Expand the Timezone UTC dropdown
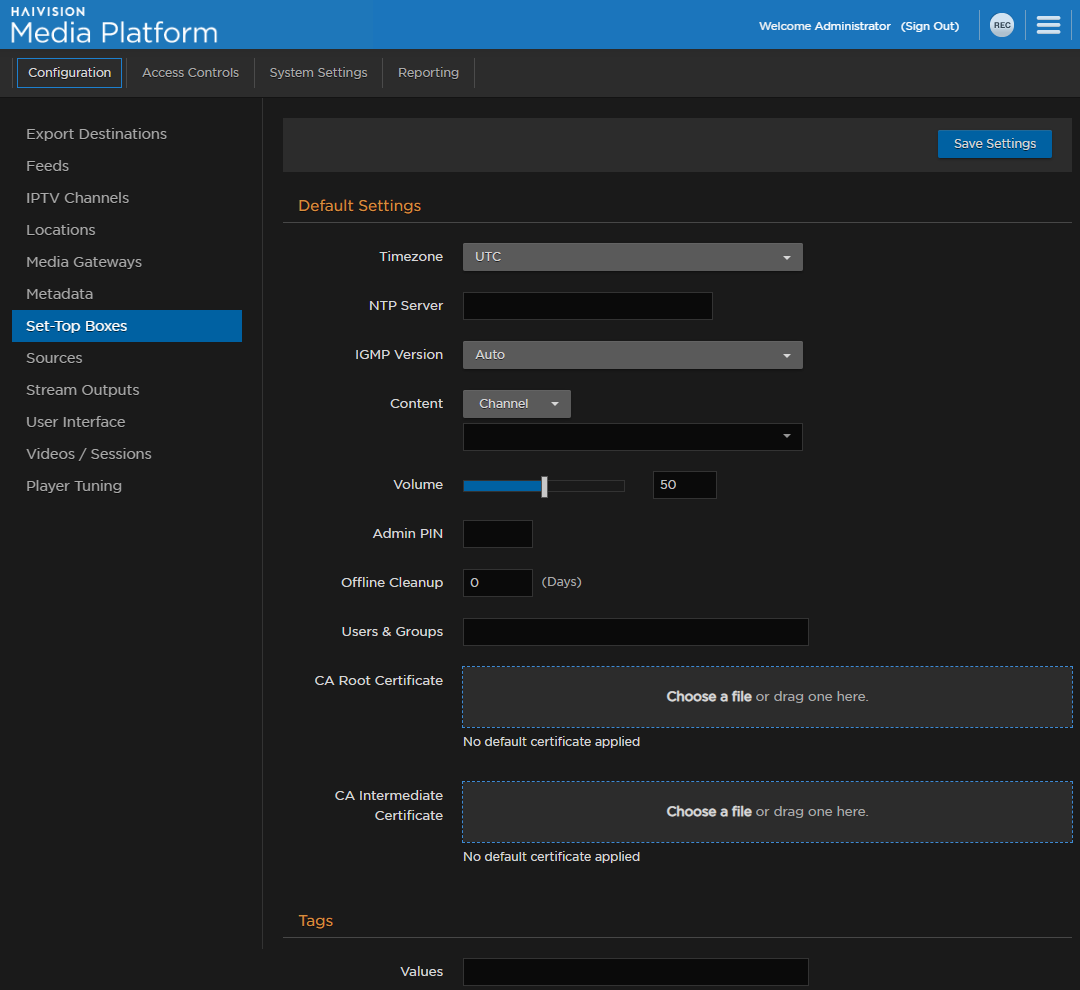1080x990 pixels. 632,257
